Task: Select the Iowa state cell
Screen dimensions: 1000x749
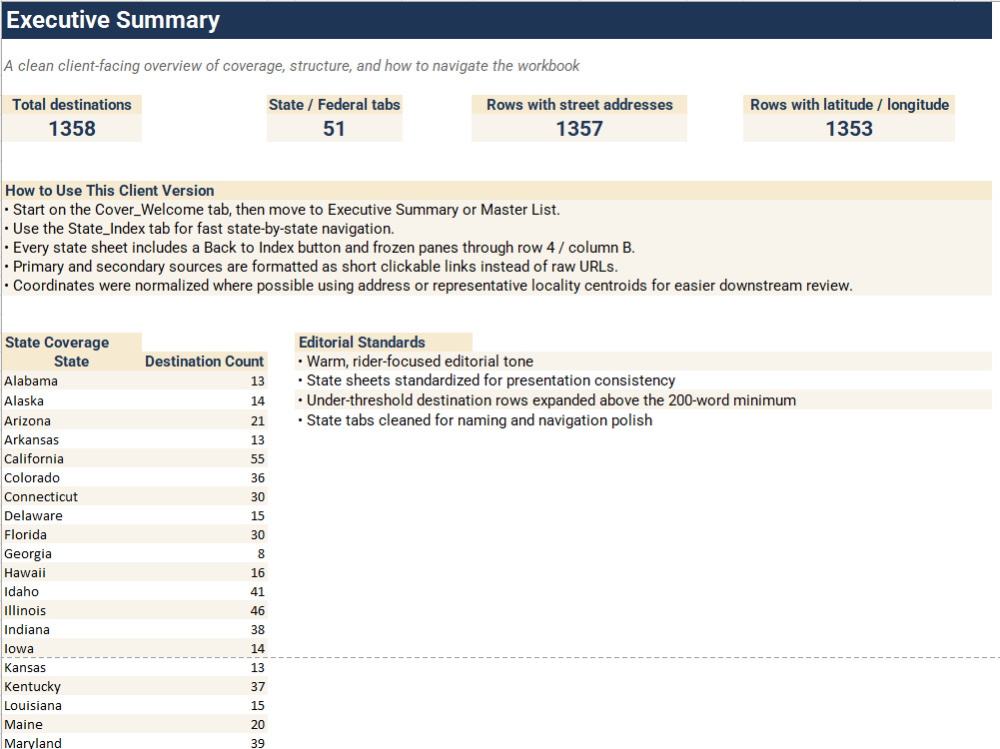Action: [71, 648]
